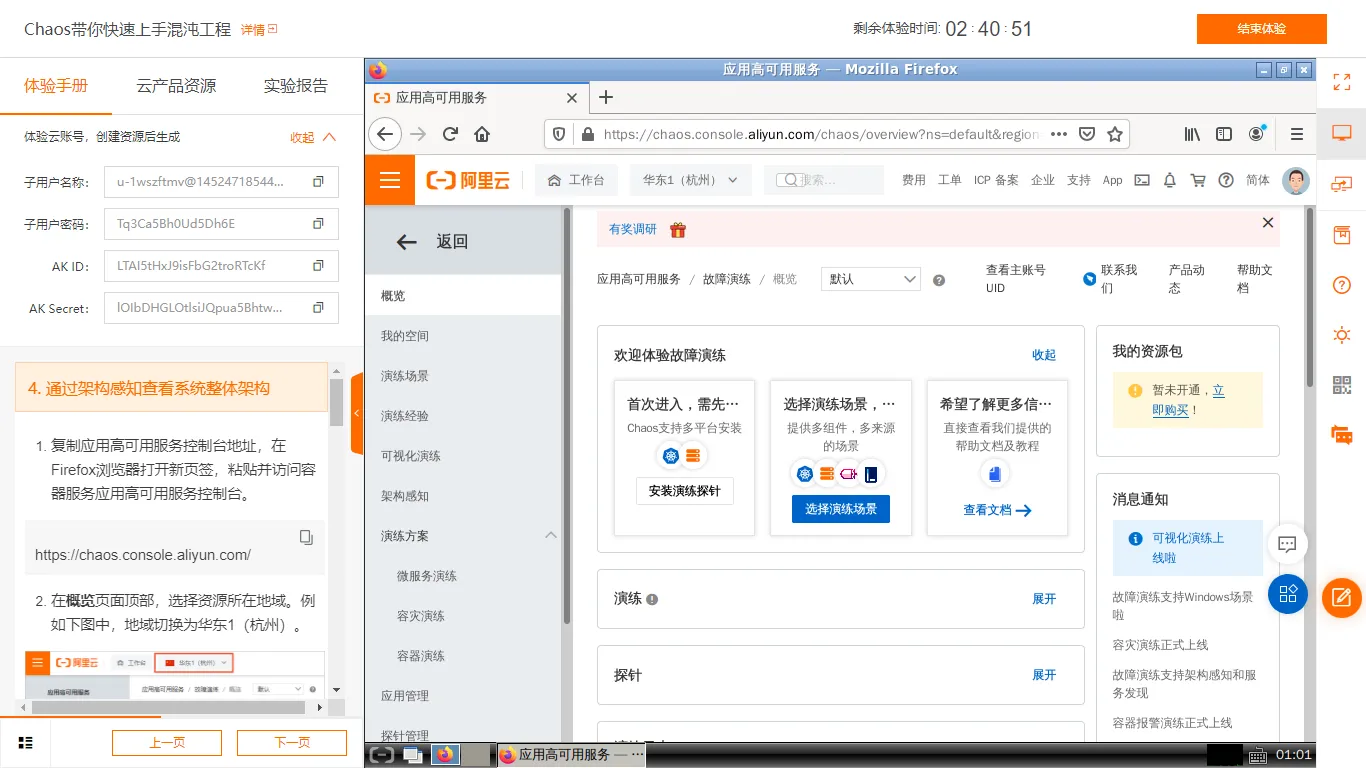The height and width of the screenshot is (768, 1366).
Task: Click the lightbulb icon in right sidebar
Action: [1342, 335]
